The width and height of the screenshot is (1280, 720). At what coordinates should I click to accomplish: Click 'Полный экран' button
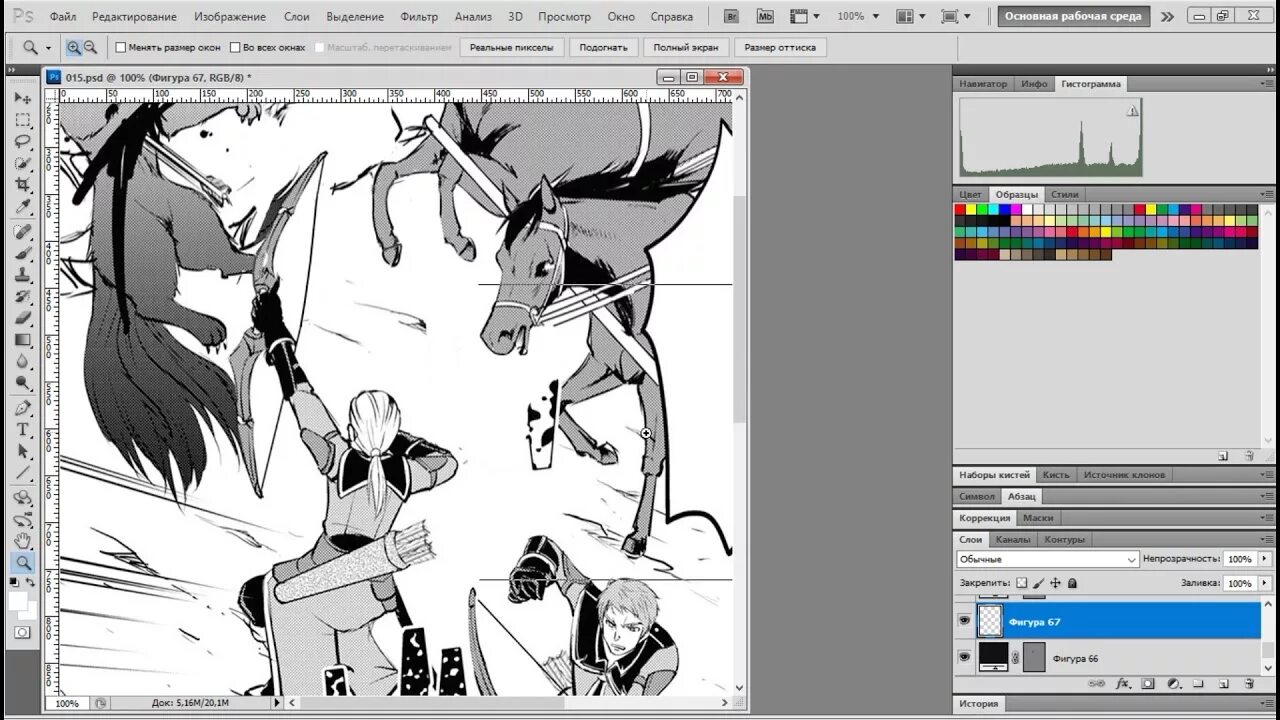coord(685,47)
